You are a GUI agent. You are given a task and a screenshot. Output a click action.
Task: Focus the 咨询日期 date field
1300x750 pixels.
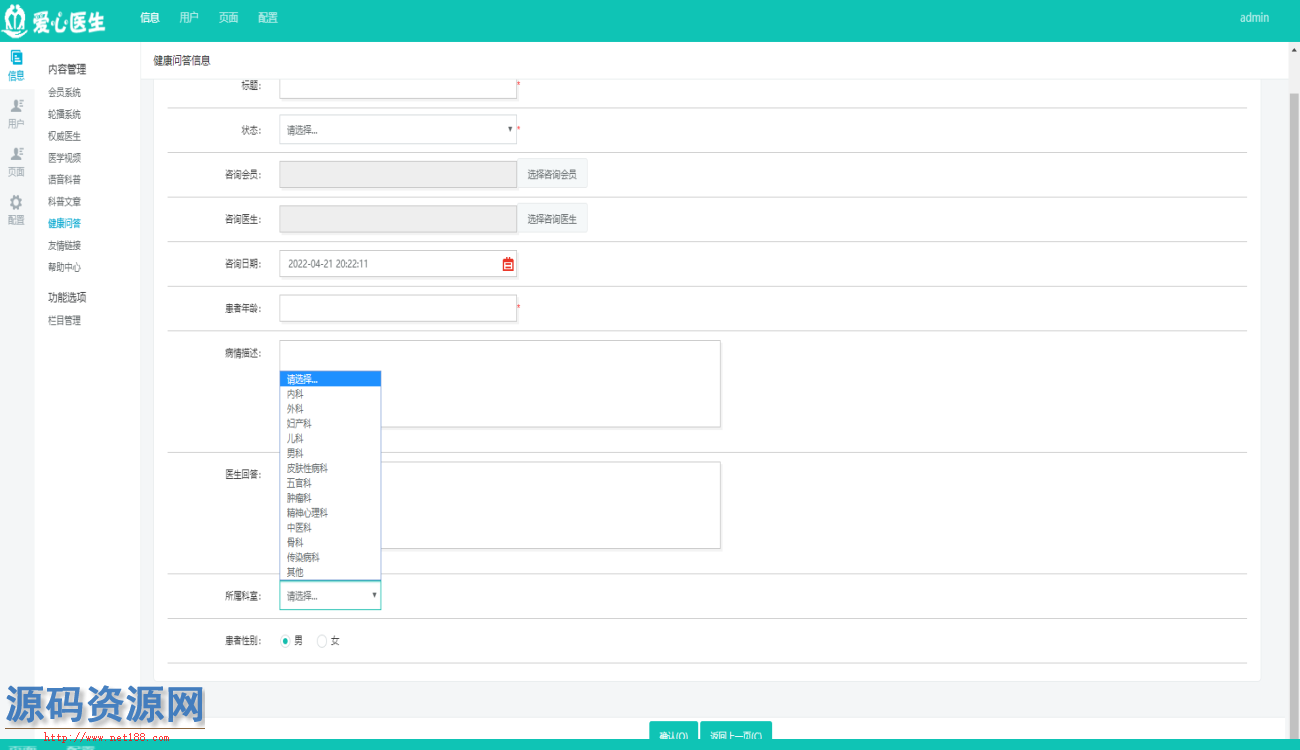click(398, 264)
